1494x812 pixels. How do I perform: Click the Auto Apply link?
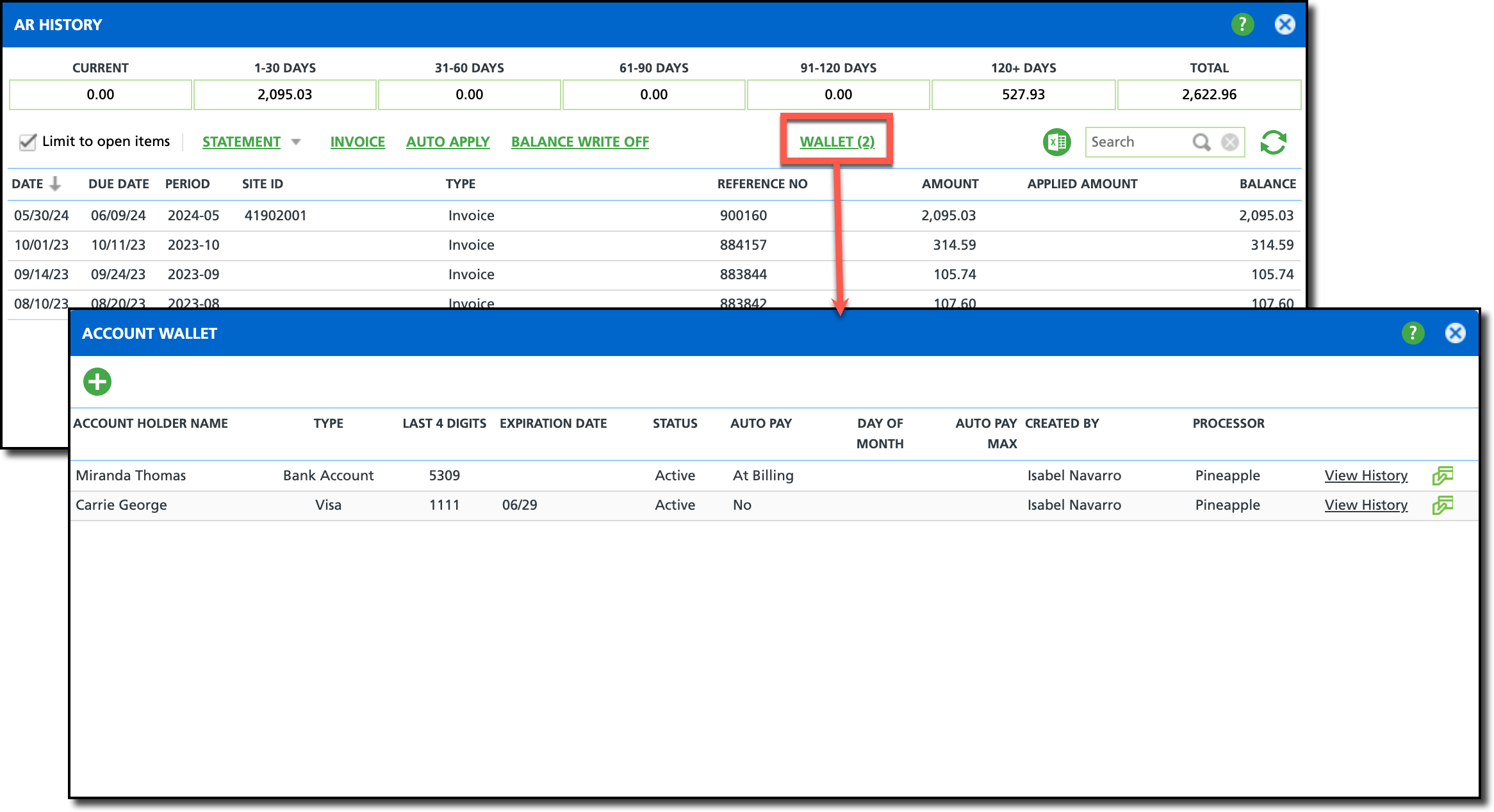click(448, 142)
